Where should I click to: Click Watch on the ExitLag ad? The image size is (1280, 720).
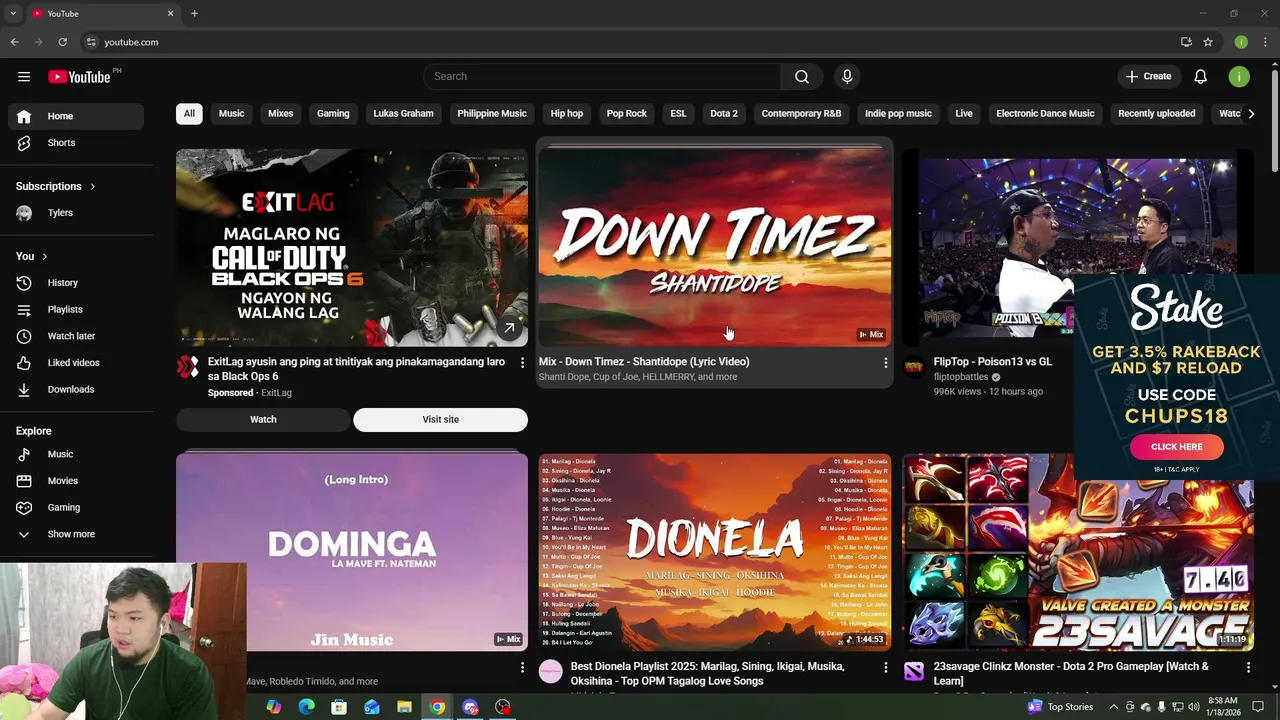(263, 419)
